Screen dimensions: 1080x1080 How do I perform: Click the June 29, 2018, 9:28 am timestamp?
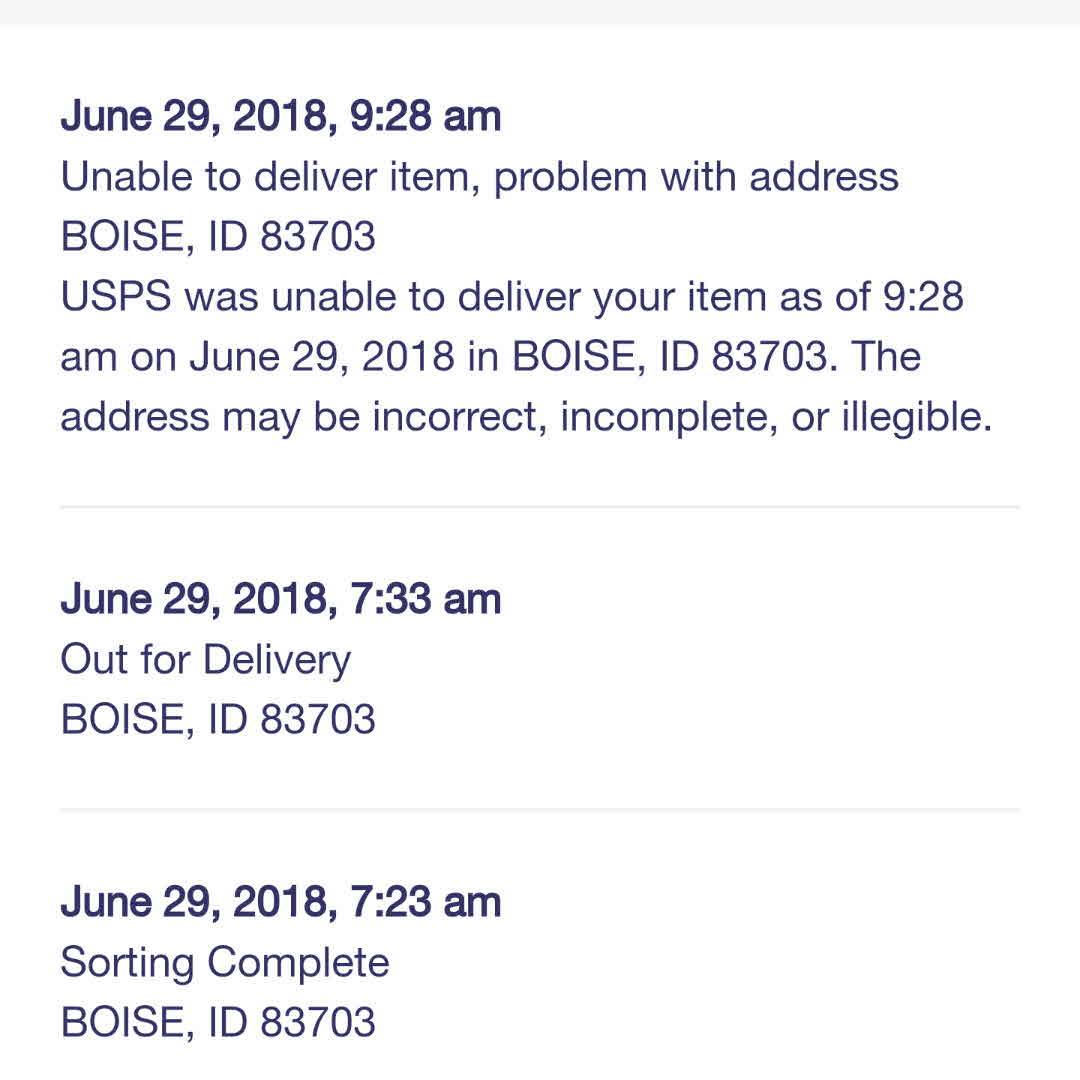[280, 117]
